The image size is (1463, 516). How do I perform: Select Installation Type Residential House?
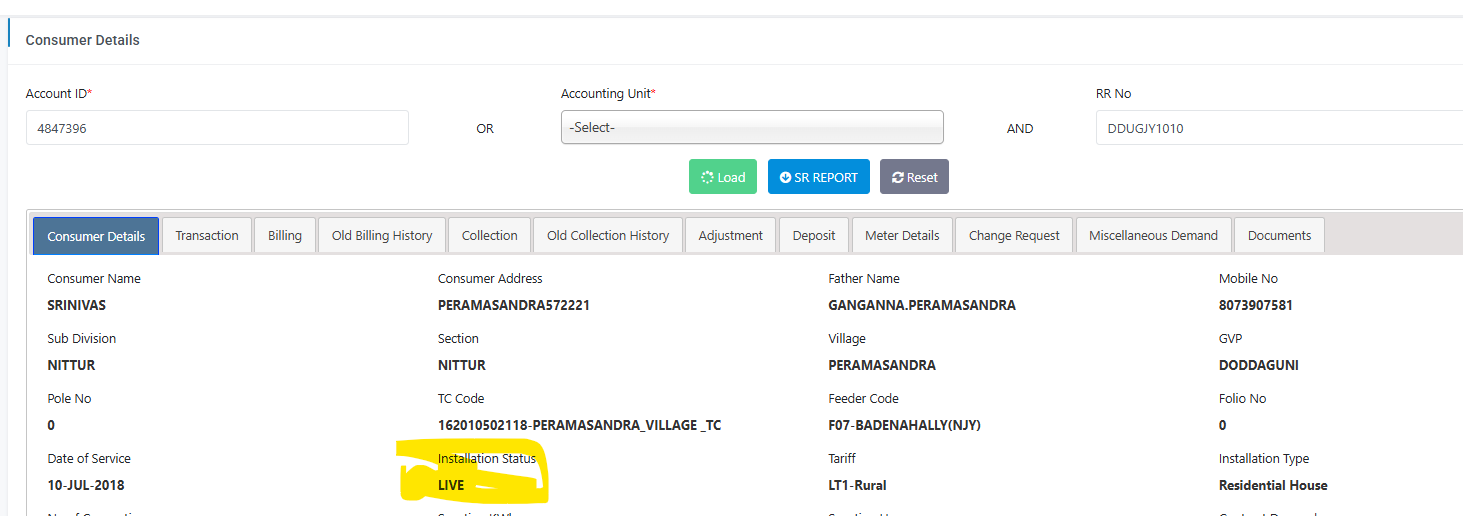pyautogui.click(x=1273, y=485)
